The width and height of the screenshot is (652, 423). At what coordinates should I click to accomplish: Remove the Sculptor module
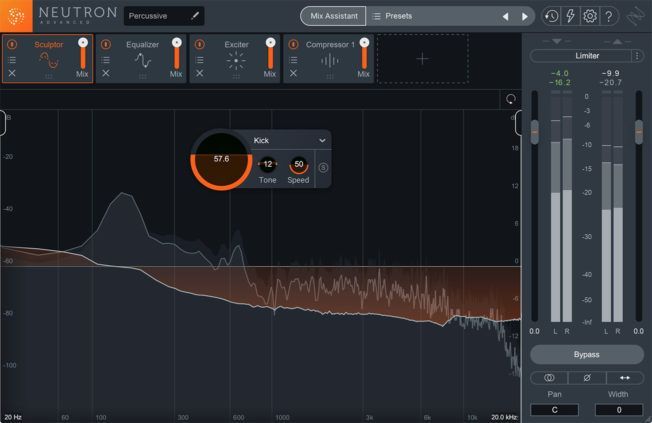point(12,73)
